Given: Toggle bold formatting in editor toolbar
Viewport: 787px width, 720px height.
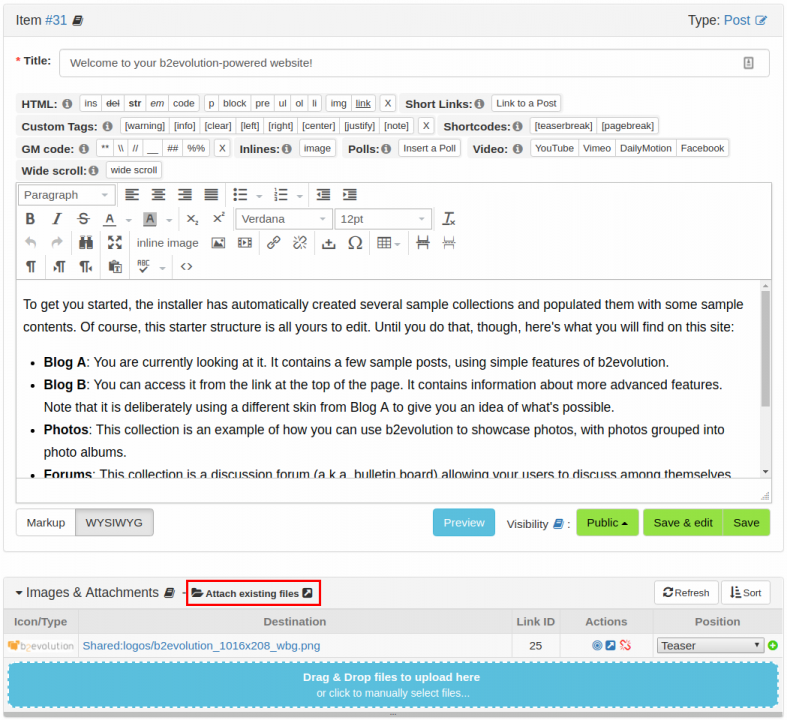Looking at the screenshot, I should click(x=30, y=219).
